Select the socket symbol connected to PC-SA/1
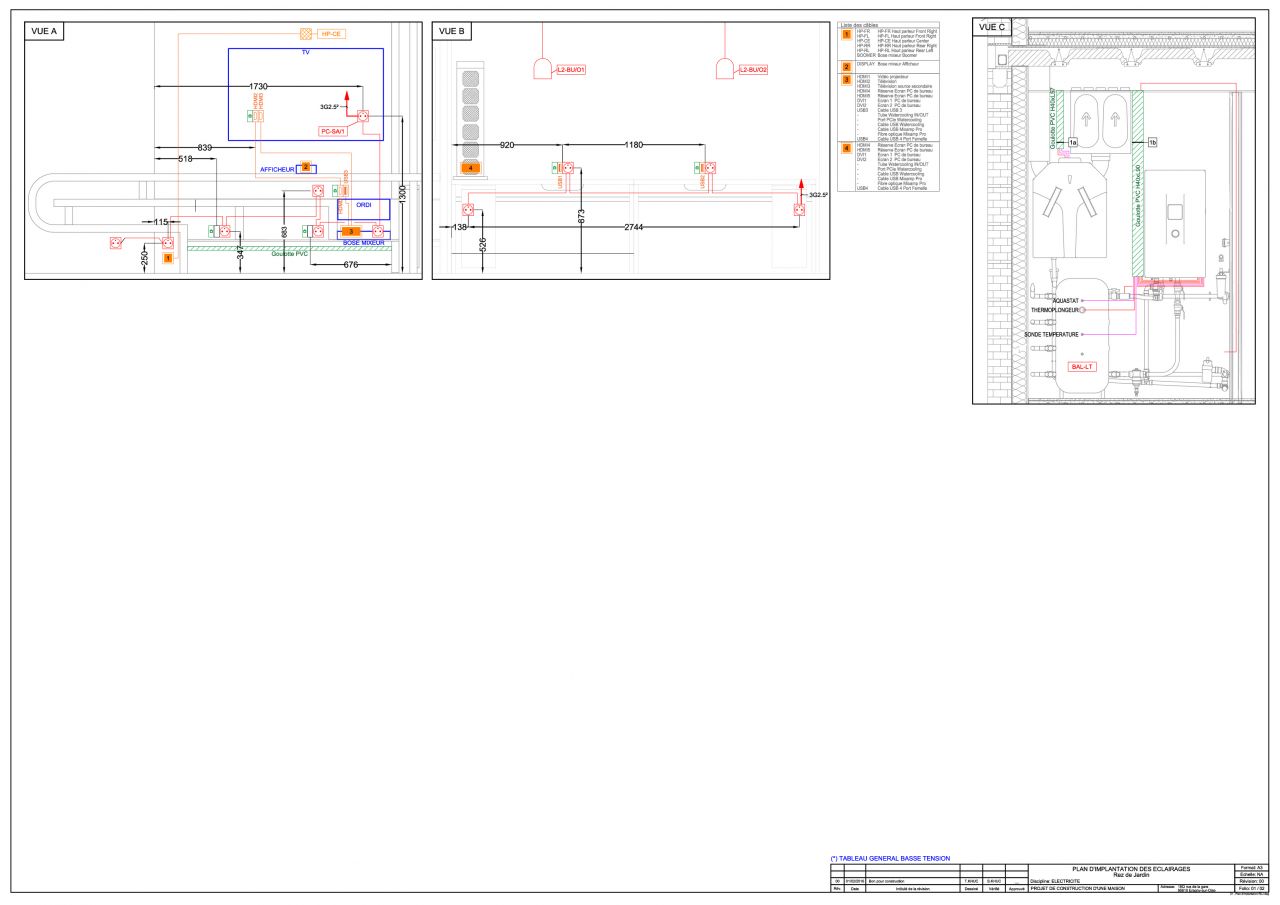1280x905 pixels. [364, 117]
